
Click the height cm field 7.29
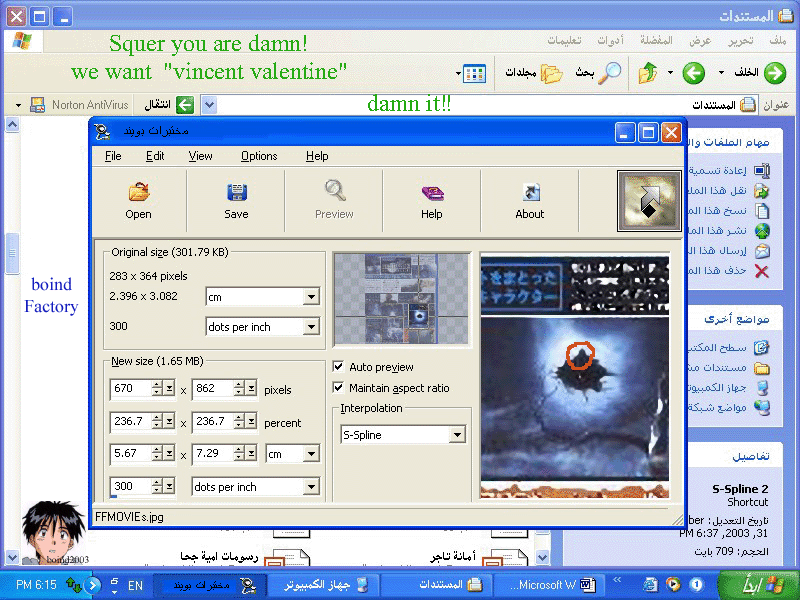213,454
